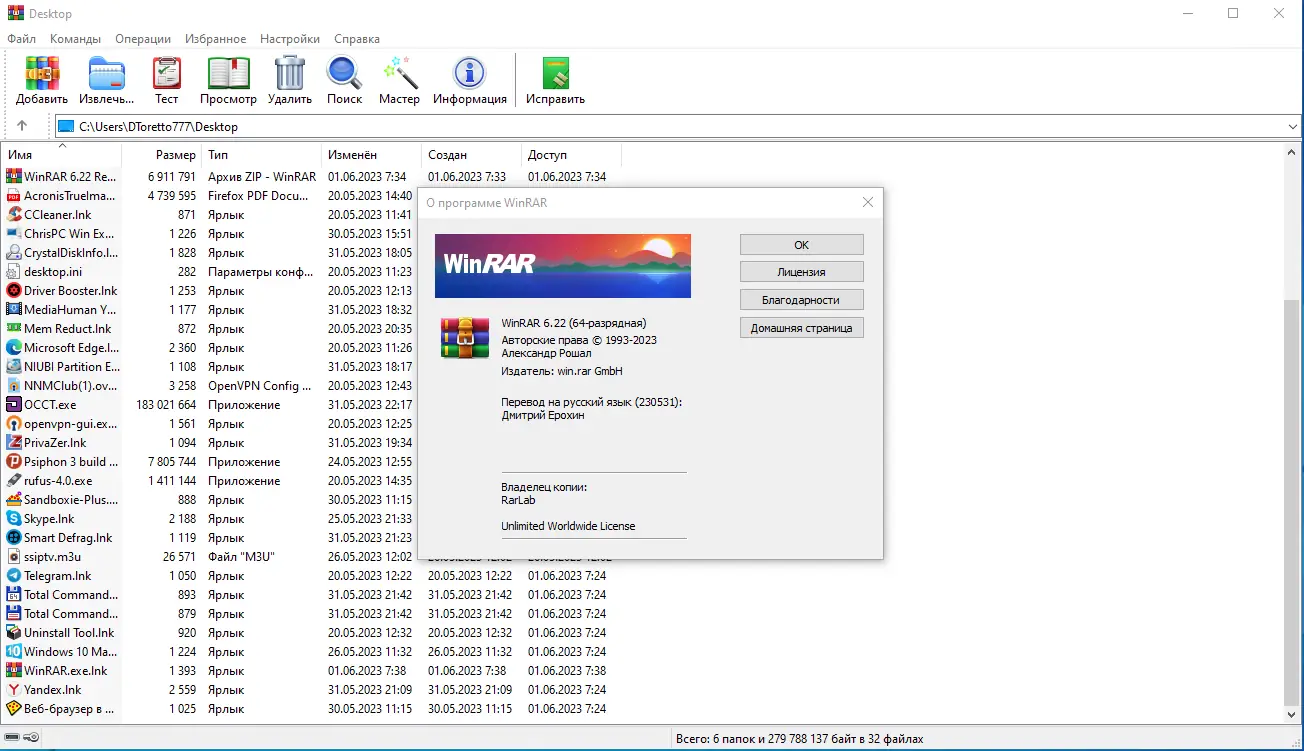Screen dimensions: 1304x751
Task: Select the NNMClub(1).ov... file name
Action: pyautogui.click(x=70, y=386)
